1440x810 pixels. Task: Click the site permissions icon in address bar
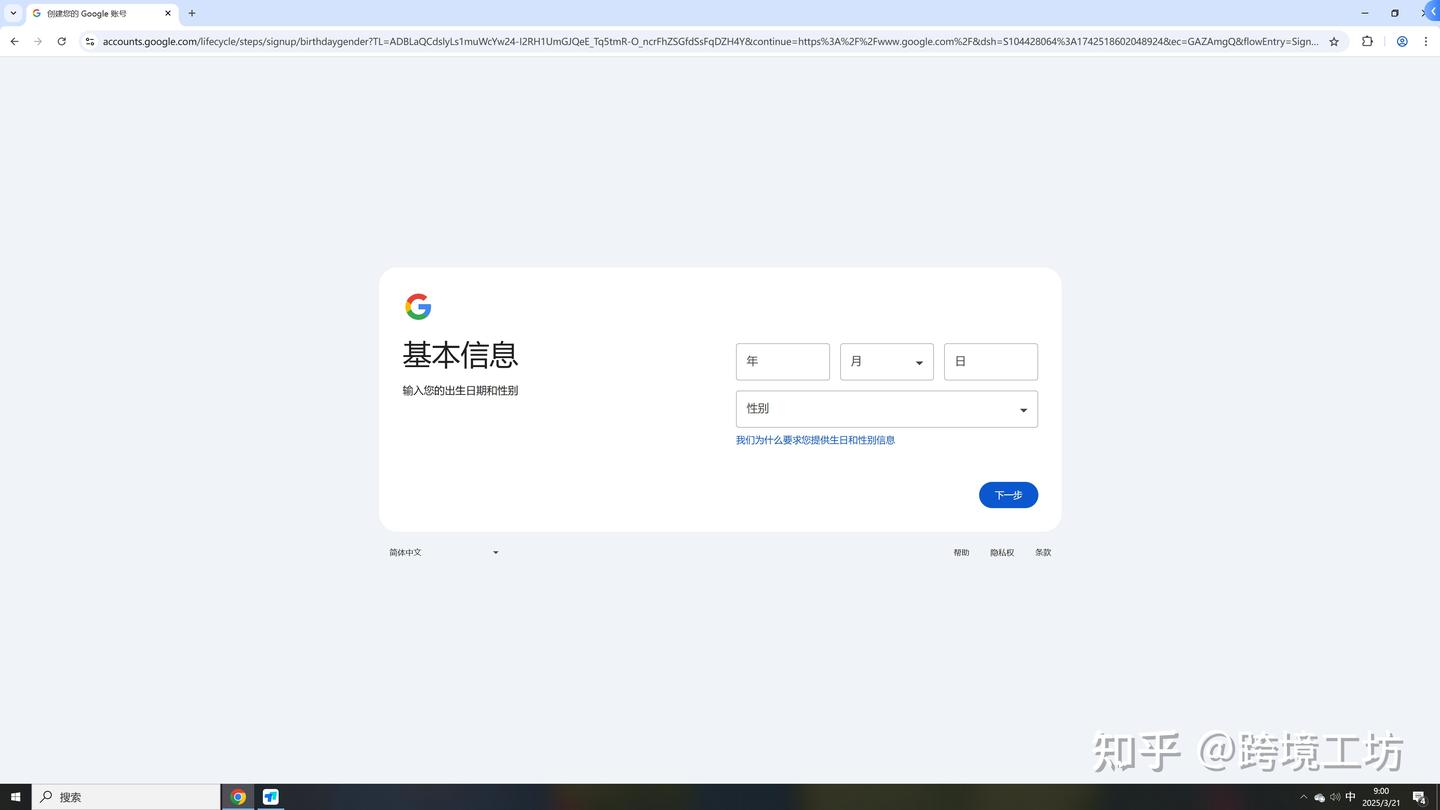pos(89,41)
